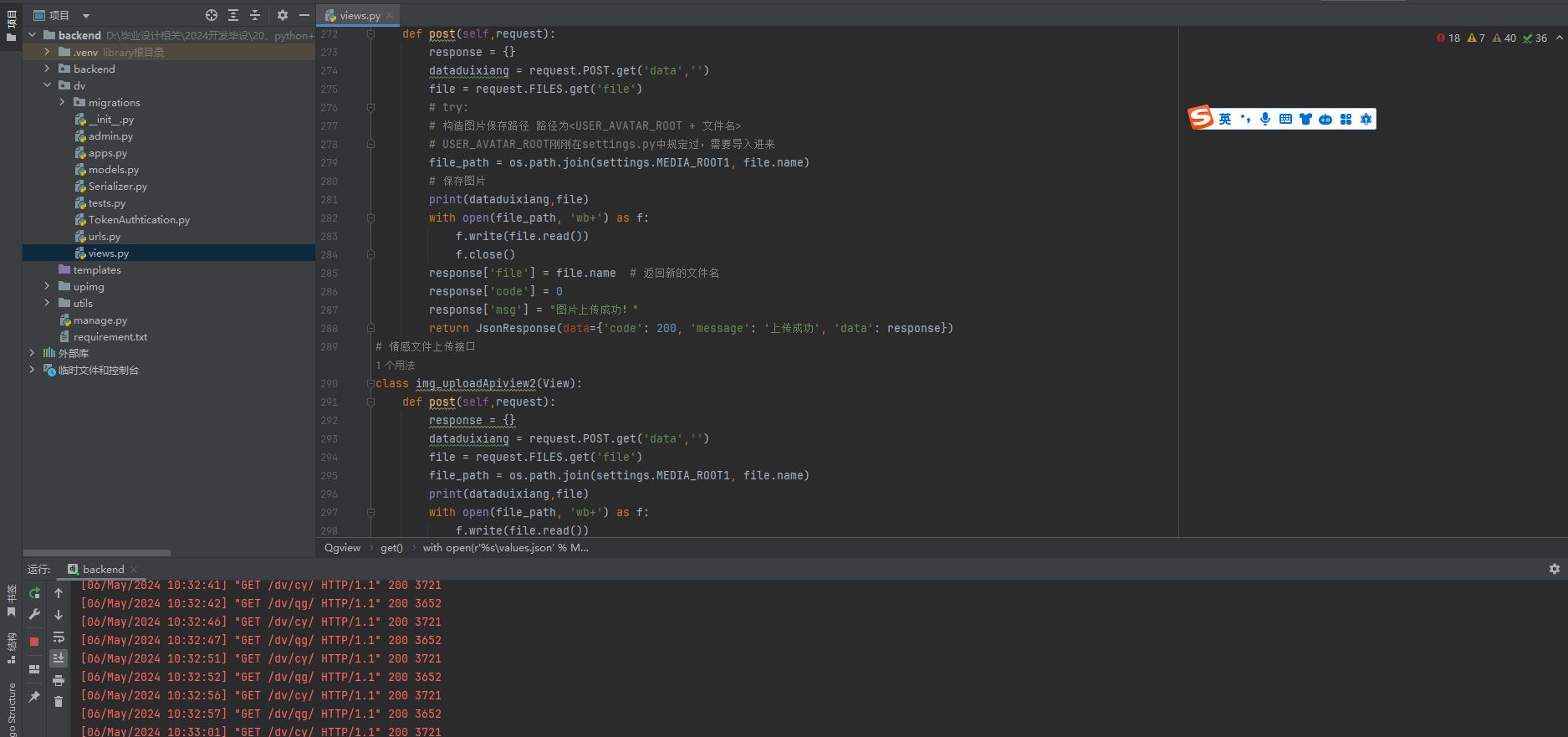1568x737 pixels.
Task: Expand the inner backend folder
Action: (48, 69)
